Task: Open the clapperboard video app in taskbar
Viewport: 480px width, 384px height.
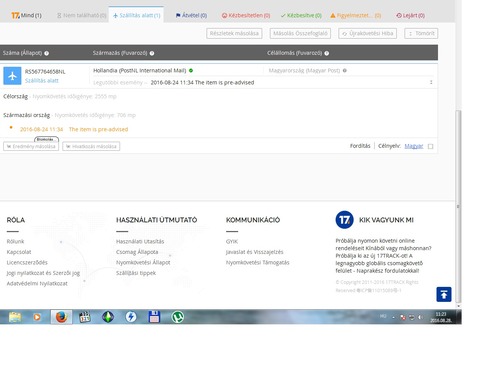Action: (85, 317)
